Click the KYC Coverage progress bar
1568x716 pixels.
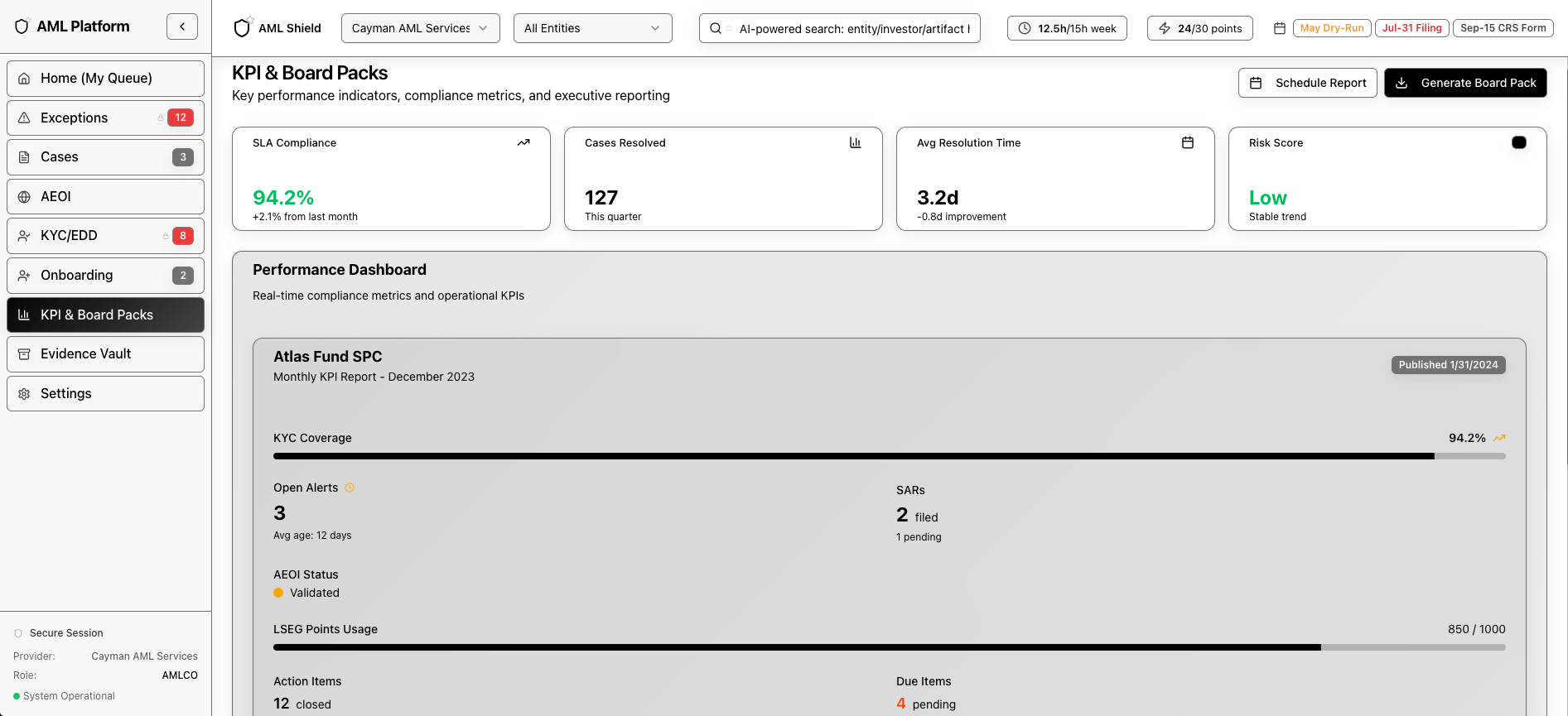pyautogui.click(x=889, y=456)
